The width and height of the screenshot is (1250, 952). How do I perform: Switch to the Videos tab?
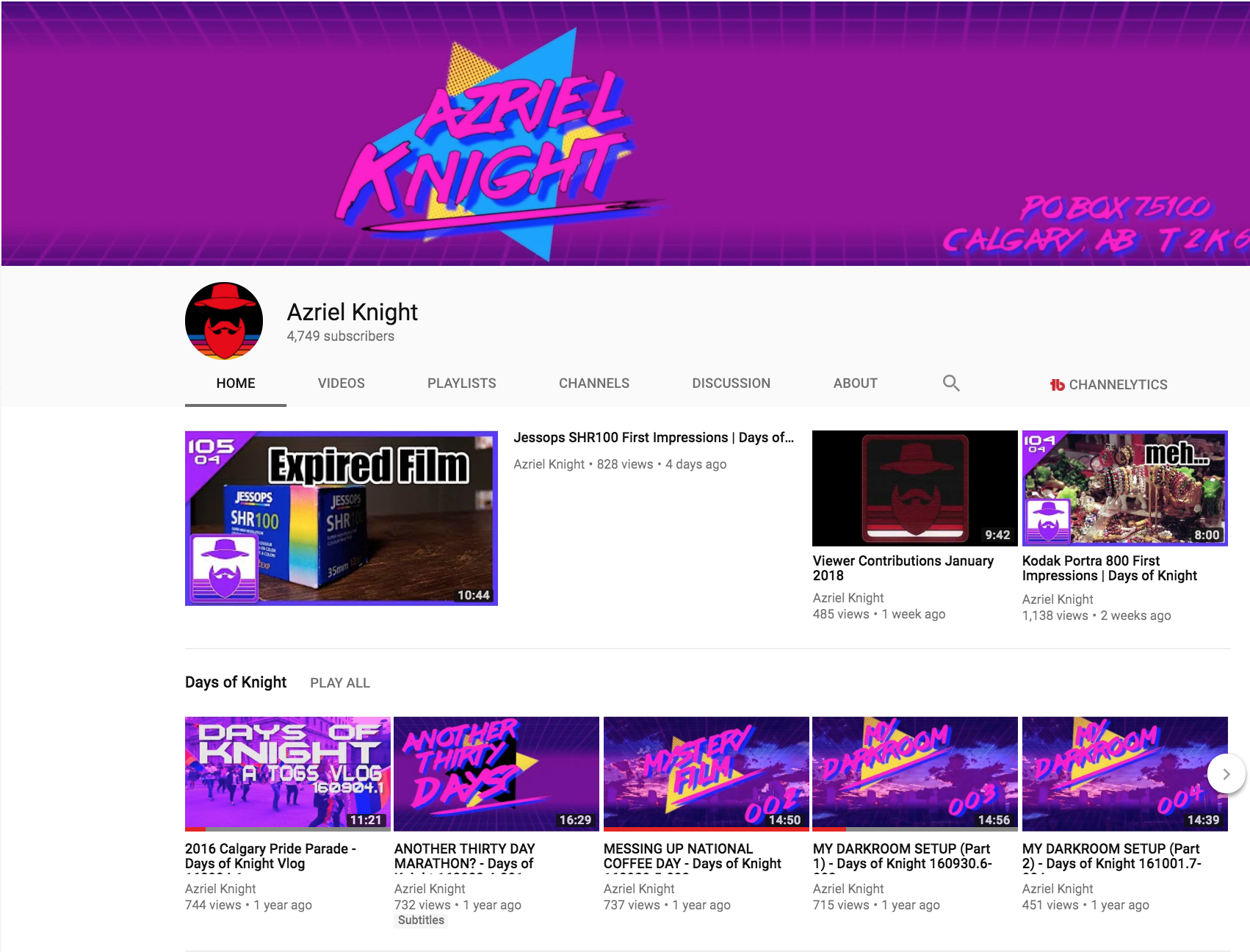point(341,383)
